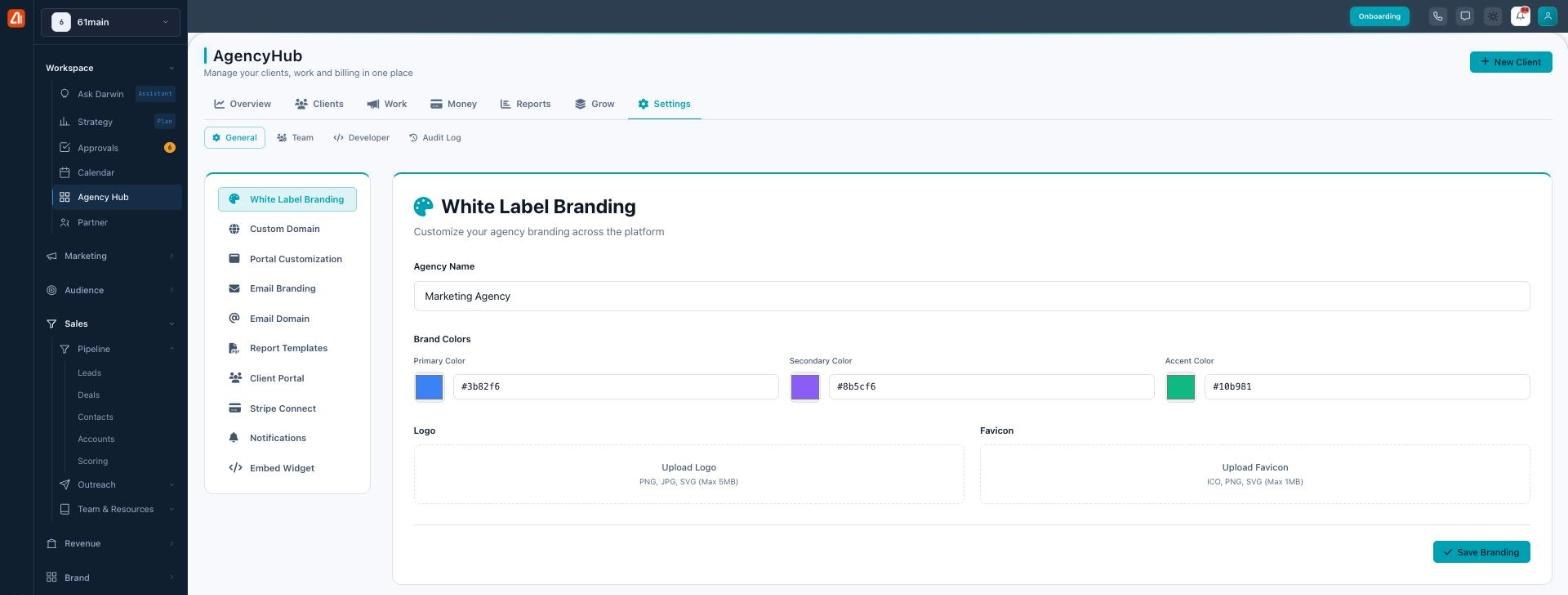Open Strategy in sidebar
This screenshot has width=1568, height=595.
tap(116, 122)
